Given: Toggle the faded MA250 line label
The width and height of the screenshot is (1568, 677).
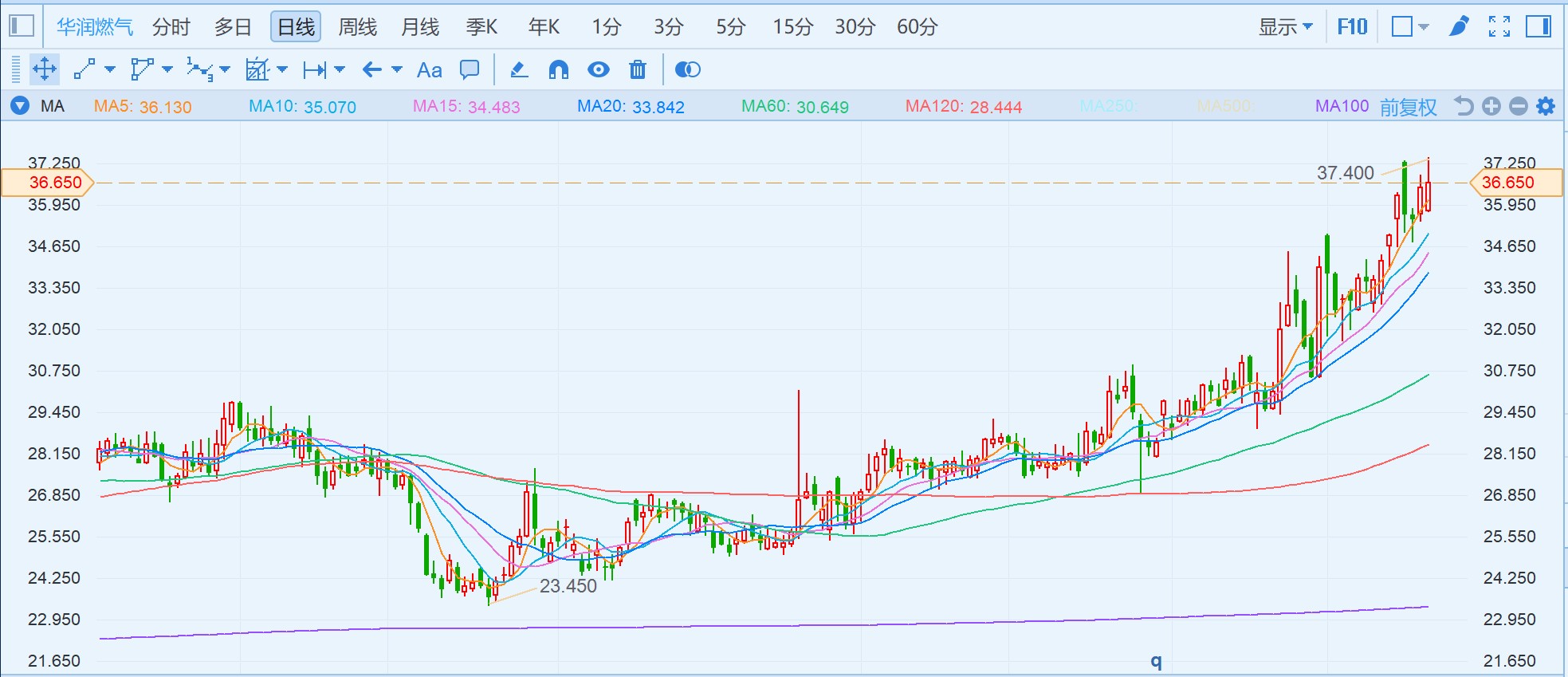Looking at the screenshot, I should pyautogui.click(x=1109, y=106).
